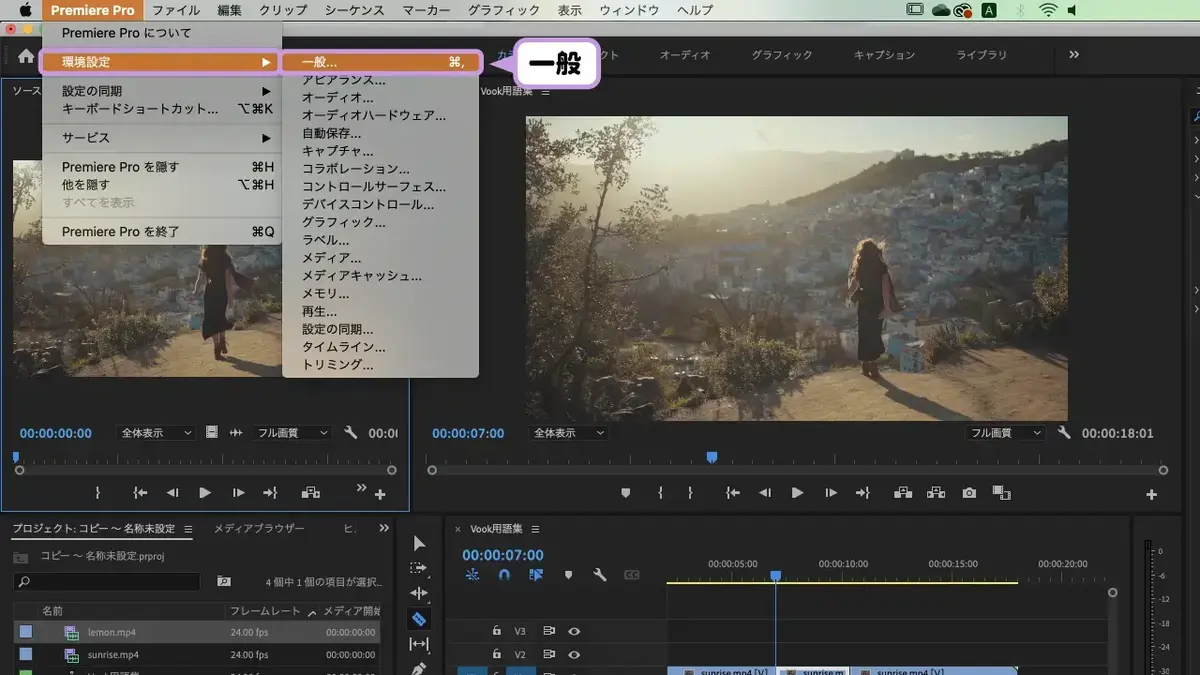Toggle the V3 track lock

pos(496,631)
